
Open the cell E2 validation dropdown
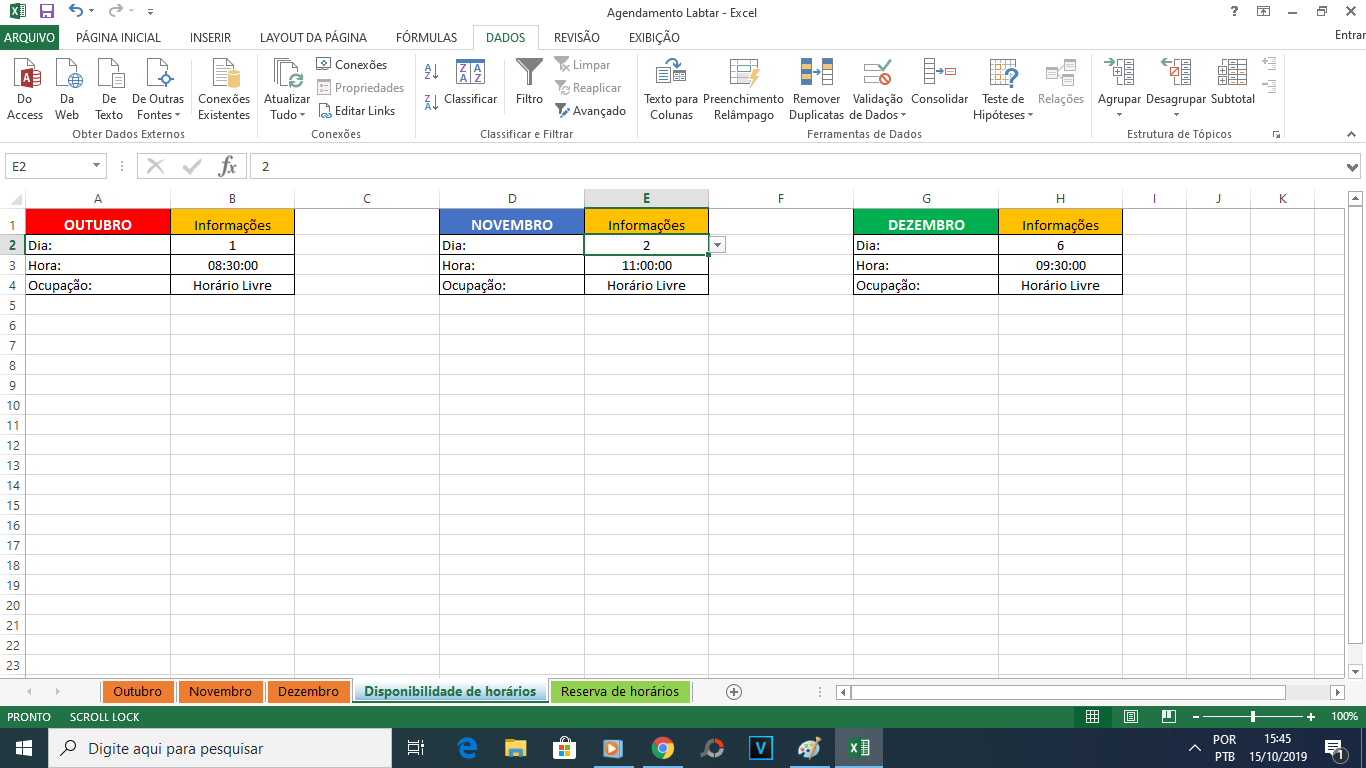click(x=718, y=245)
